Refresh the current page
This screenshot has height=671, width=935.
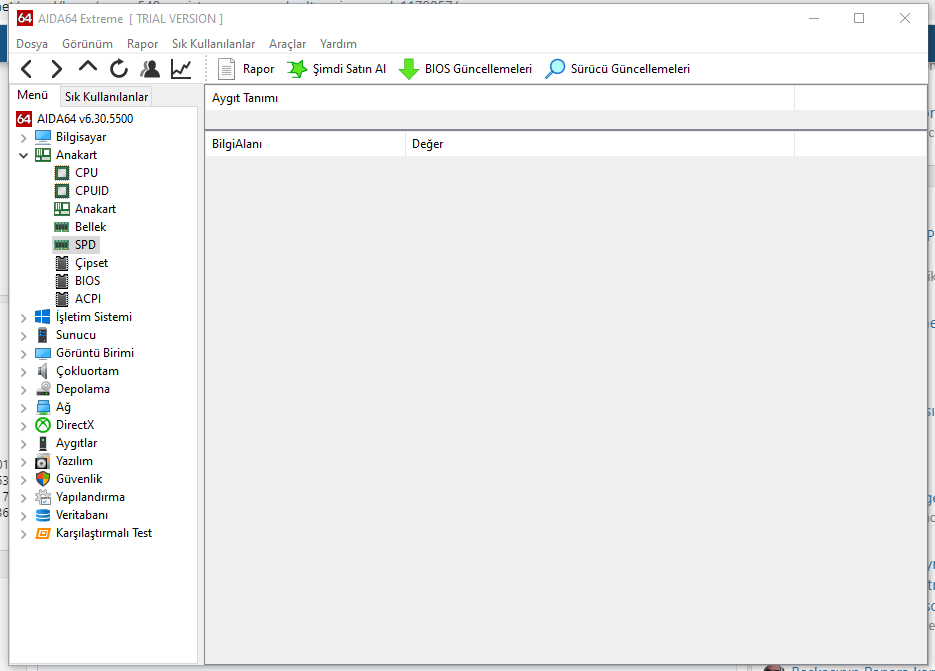tap(119, 69)
